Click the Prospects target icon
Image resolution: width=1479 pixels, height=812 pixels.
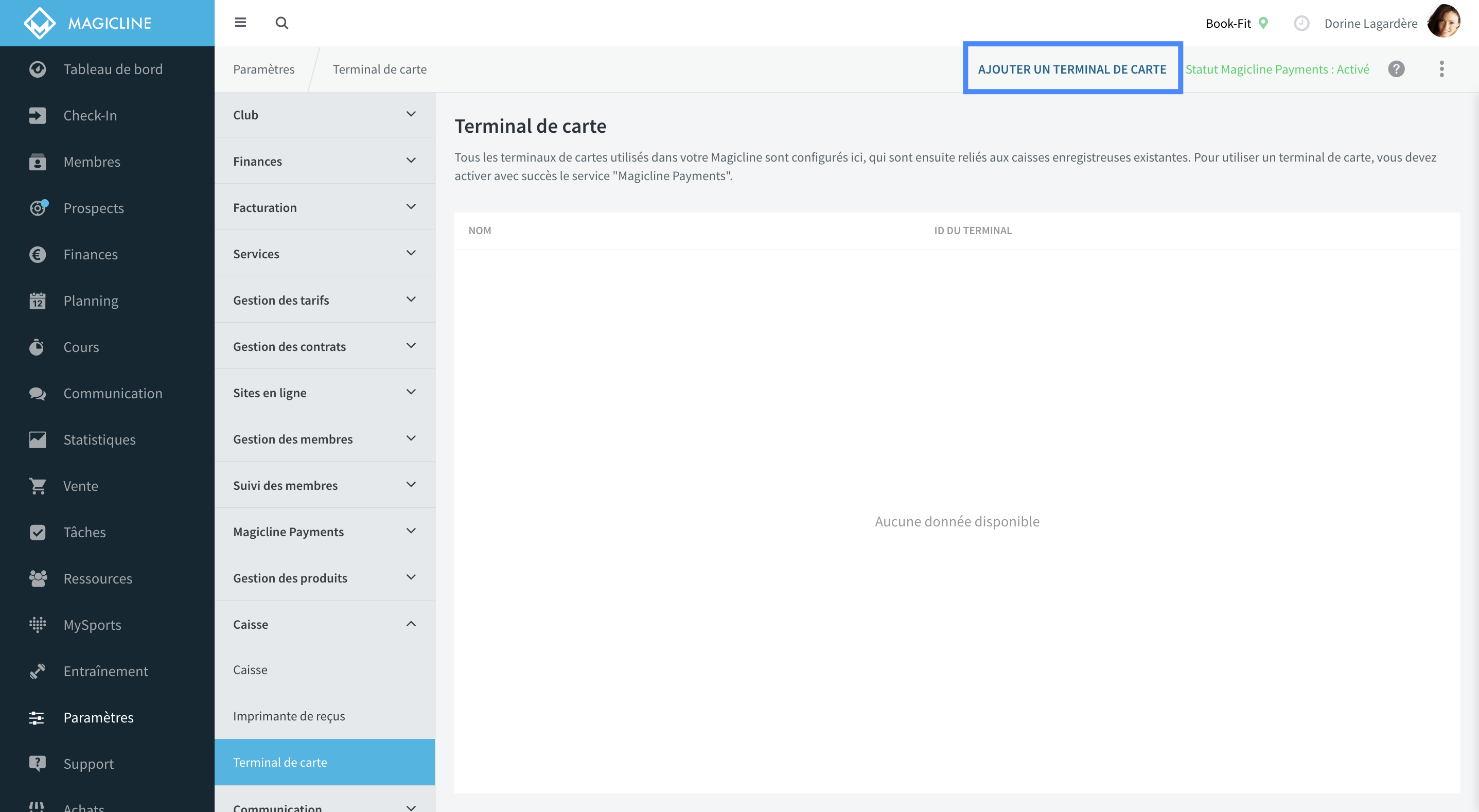[39, 207]
